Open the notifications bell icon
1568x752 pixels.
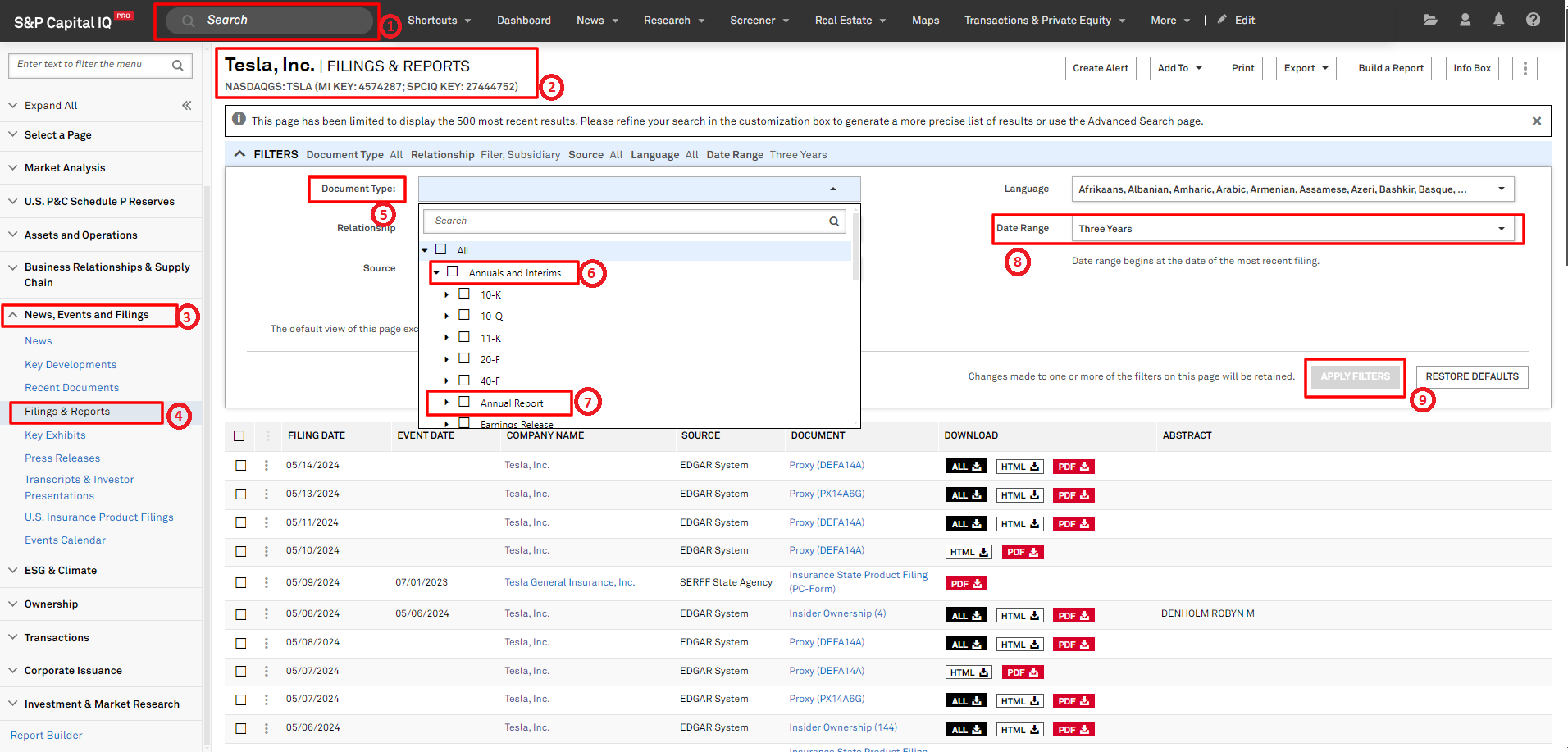[1498, 20]
